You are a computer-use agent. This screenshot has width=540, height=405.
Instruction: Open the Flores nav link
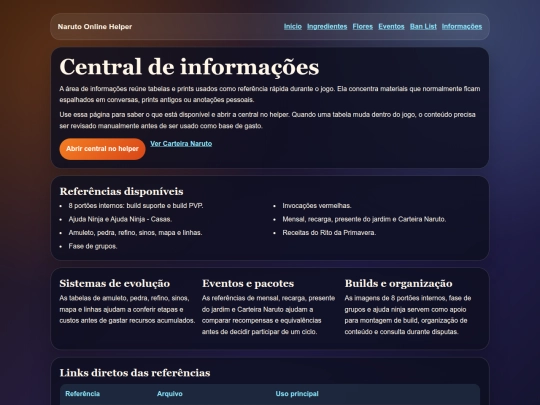363,27
